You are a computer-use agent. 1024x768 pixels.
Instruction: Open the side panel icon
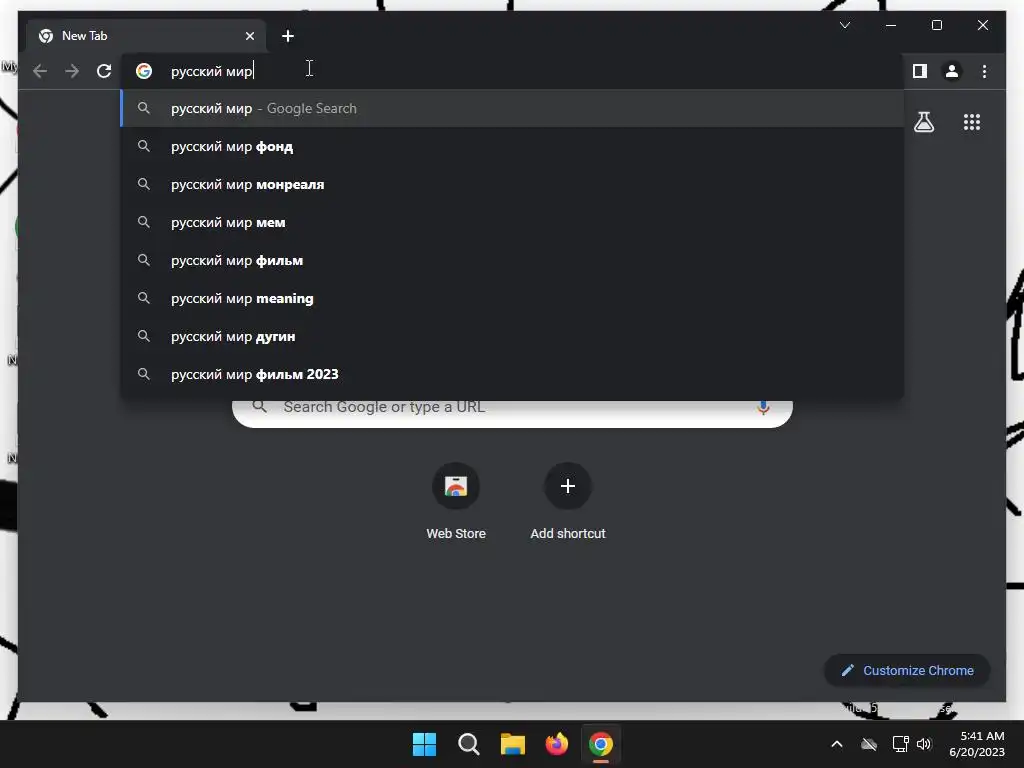coord(920,71)
